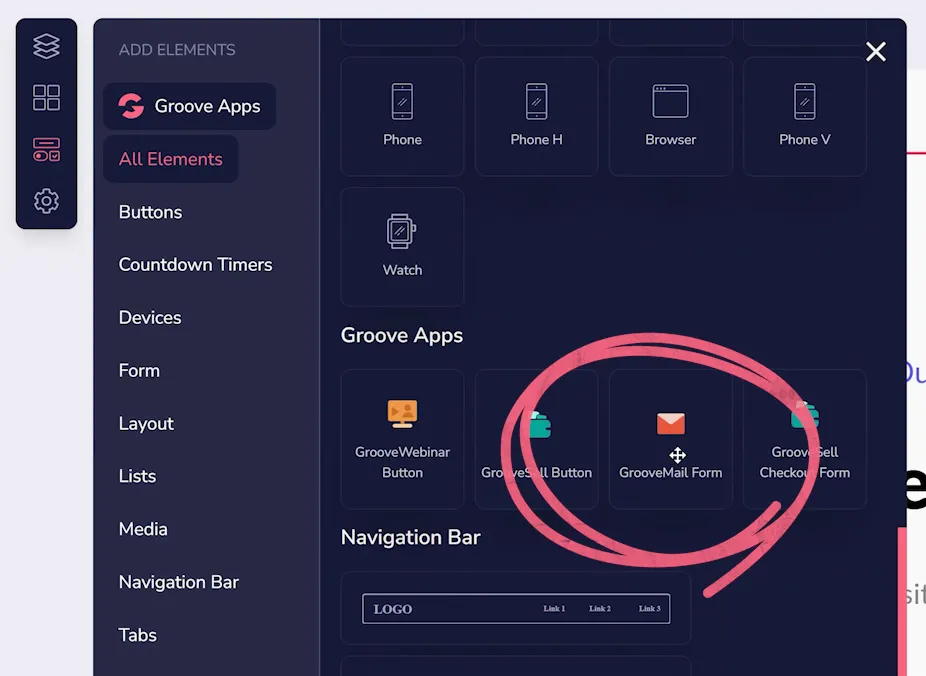Open the Countdown Timers category
This screenshot has height=676, width=926.
click(195, 264)
